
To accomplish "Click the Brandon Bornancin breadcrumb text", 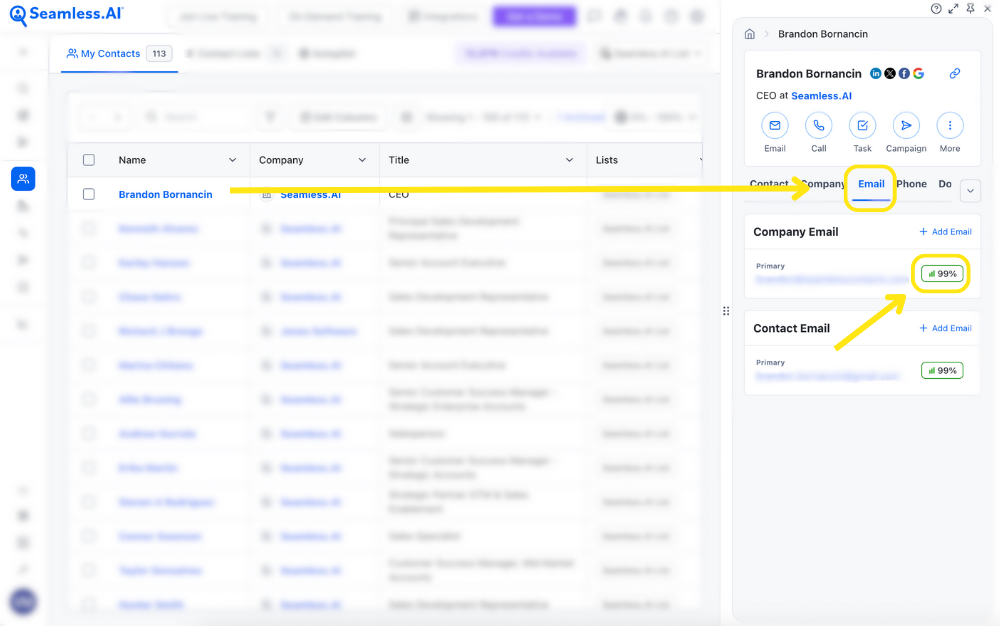I will [x=823, y=34].
